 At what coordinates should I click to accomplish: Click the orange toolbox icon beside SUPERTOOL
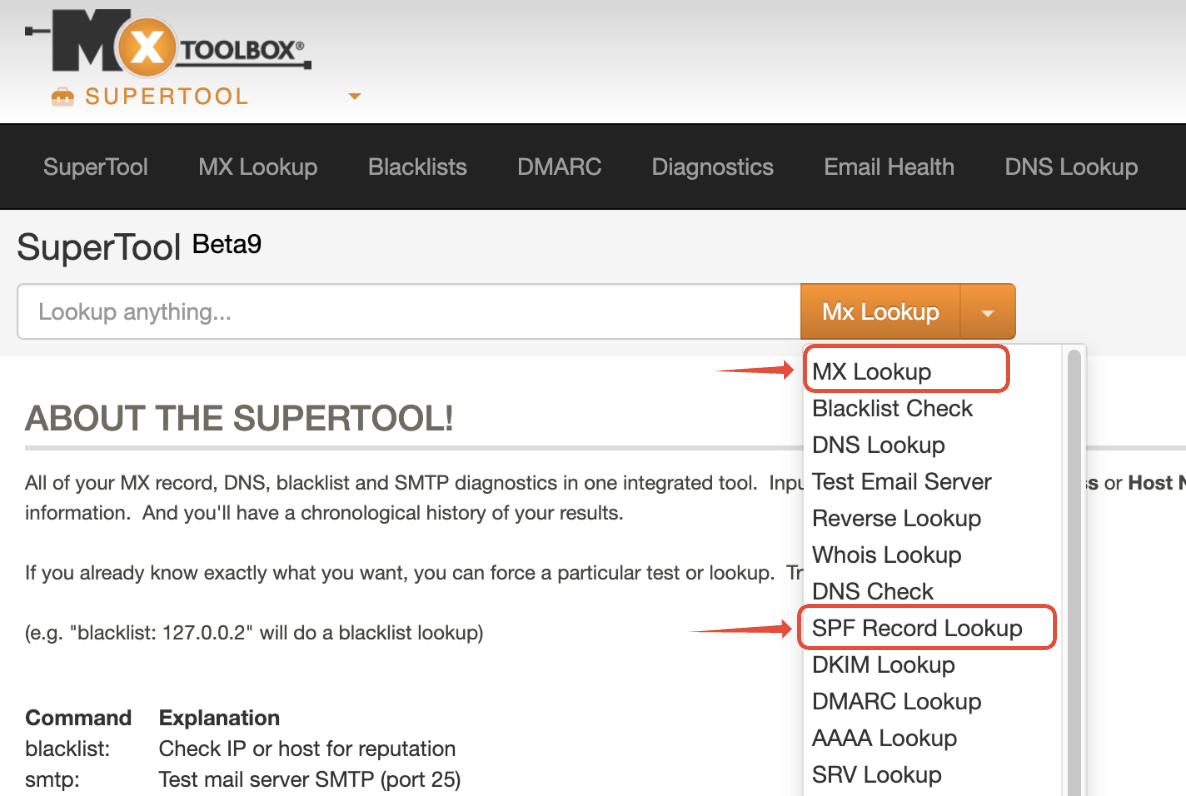[63, 97]
